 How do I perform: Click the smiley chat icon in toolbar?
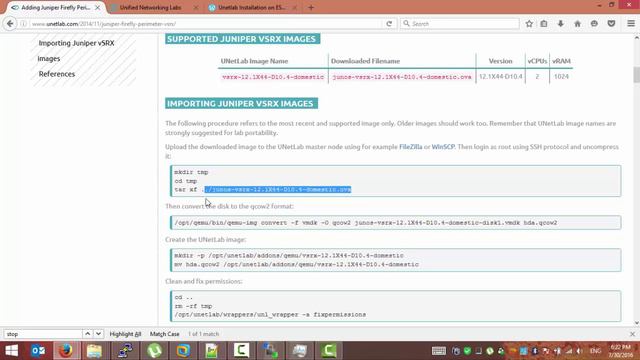pos(594,24)
